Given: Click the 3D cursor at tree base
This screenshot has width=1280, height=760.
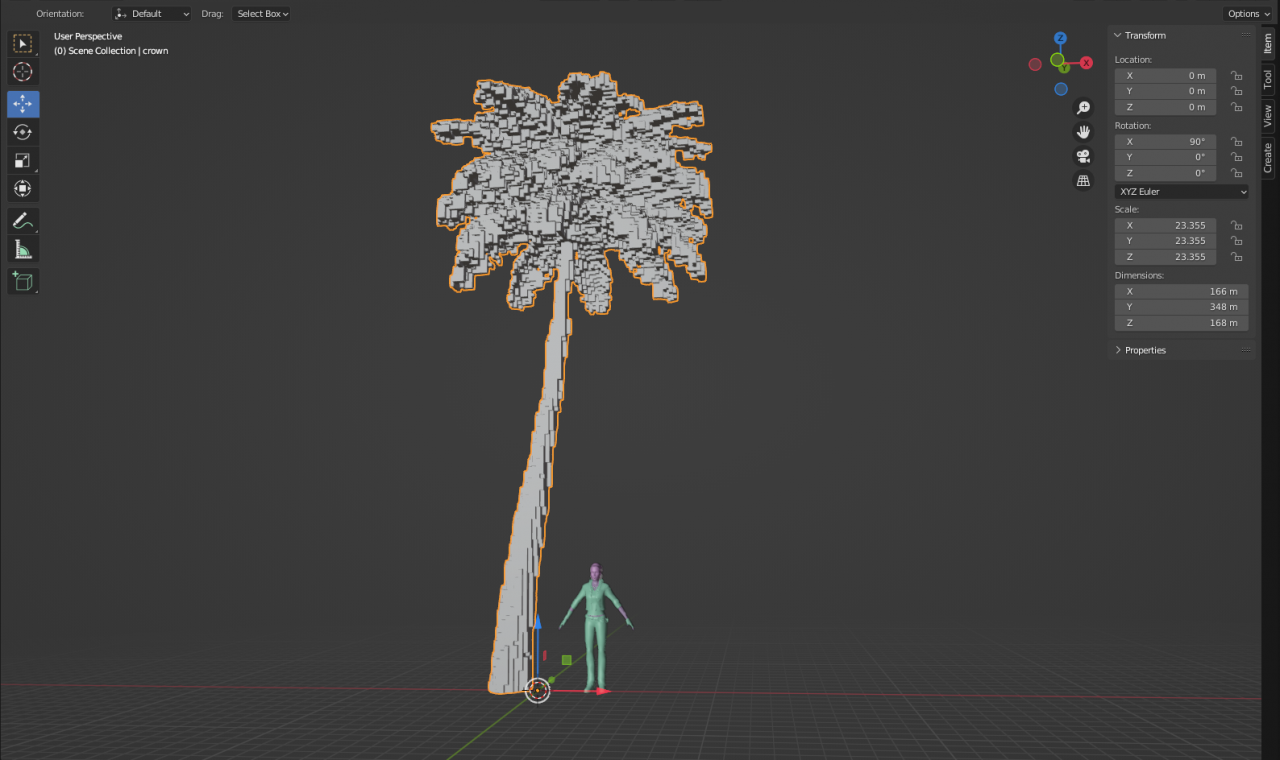Looking at the screenshot, I should click(538, 690).
